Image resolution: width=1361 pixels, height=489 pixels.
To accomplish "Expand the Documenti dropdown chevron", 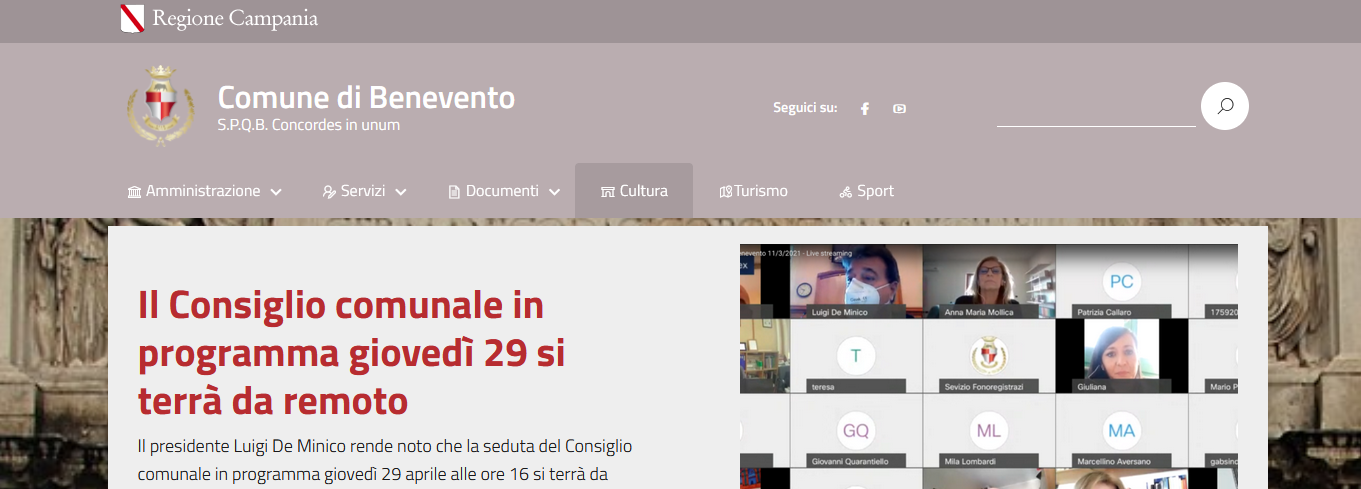I will pyautogui.click(x=554, y=192).
